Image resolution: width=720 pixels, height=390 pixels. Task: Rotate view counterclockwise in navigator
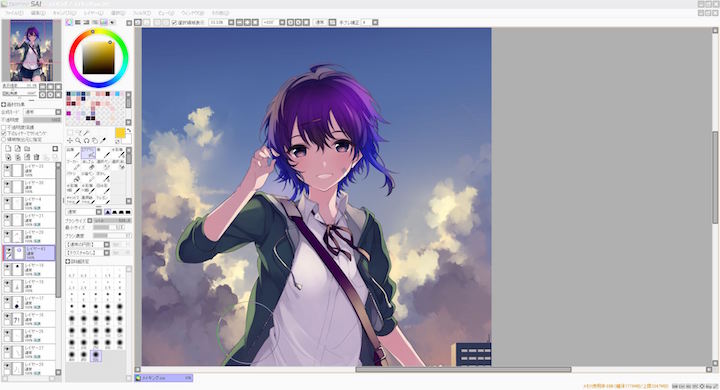click(x=42, y=95)
